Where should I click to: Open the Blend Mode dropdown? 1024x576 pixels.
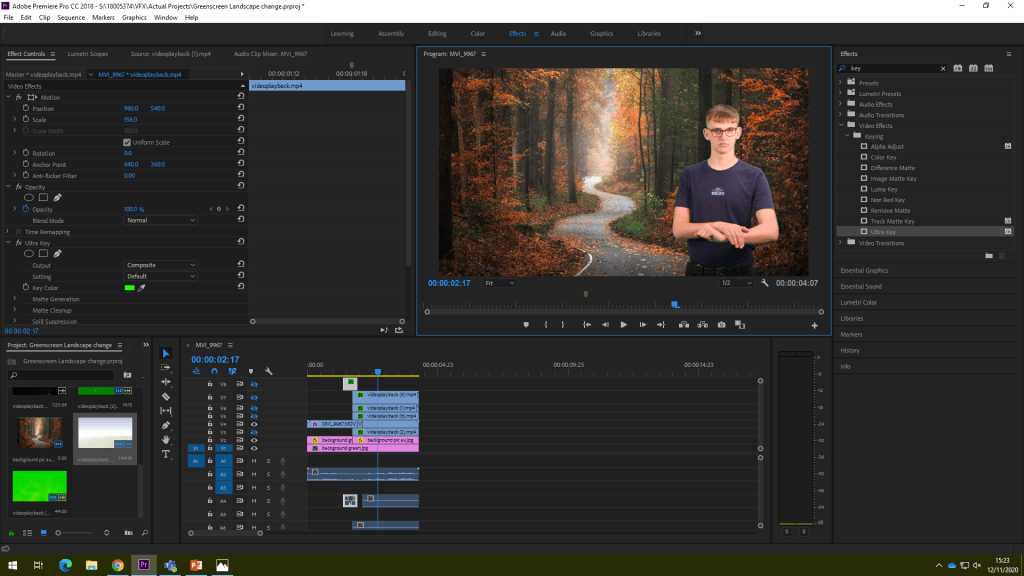pyautogui.click(x=161, y=220)
